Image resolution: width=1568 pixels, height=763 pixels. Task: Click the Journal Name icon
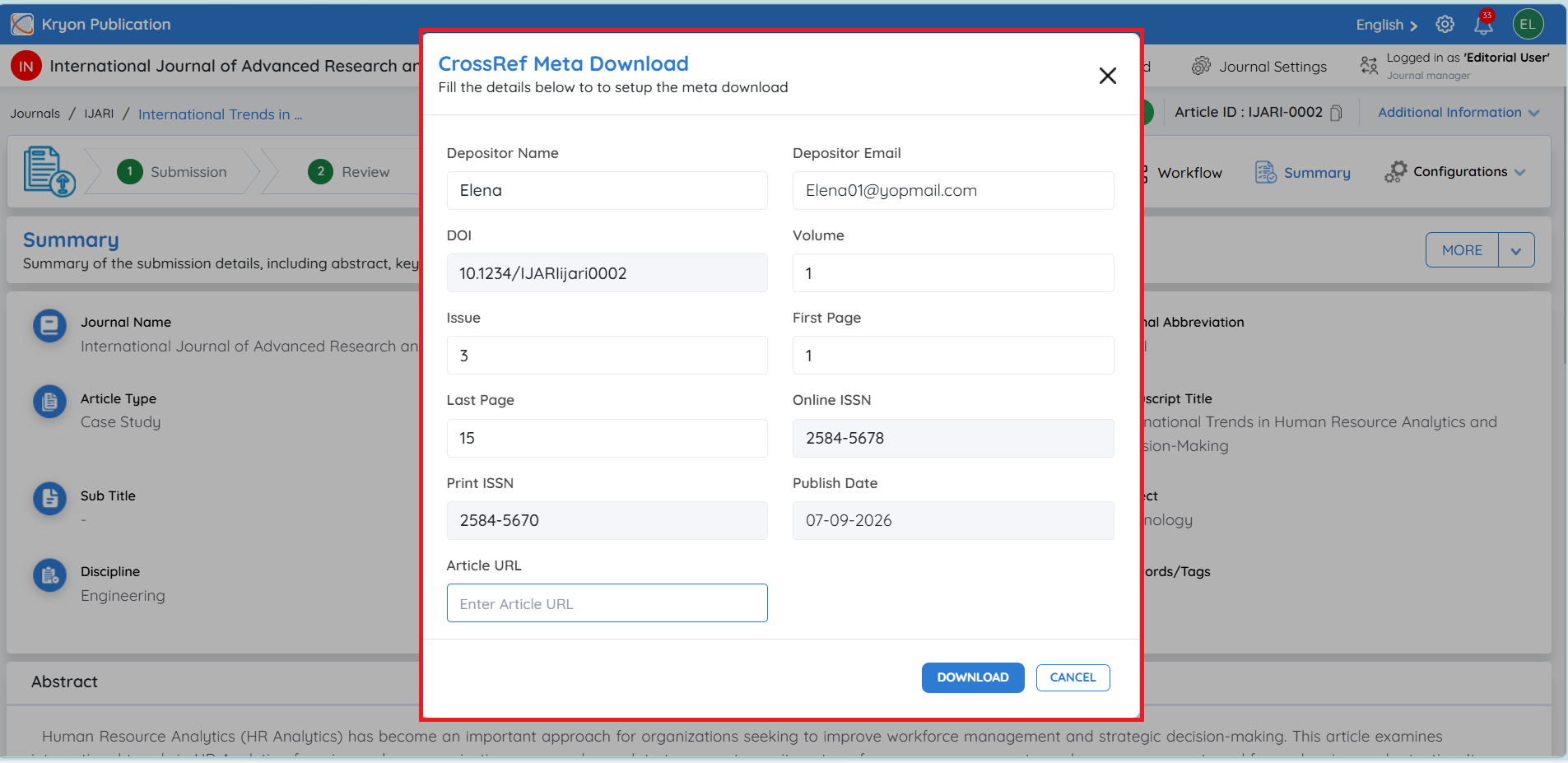(49, 326)
